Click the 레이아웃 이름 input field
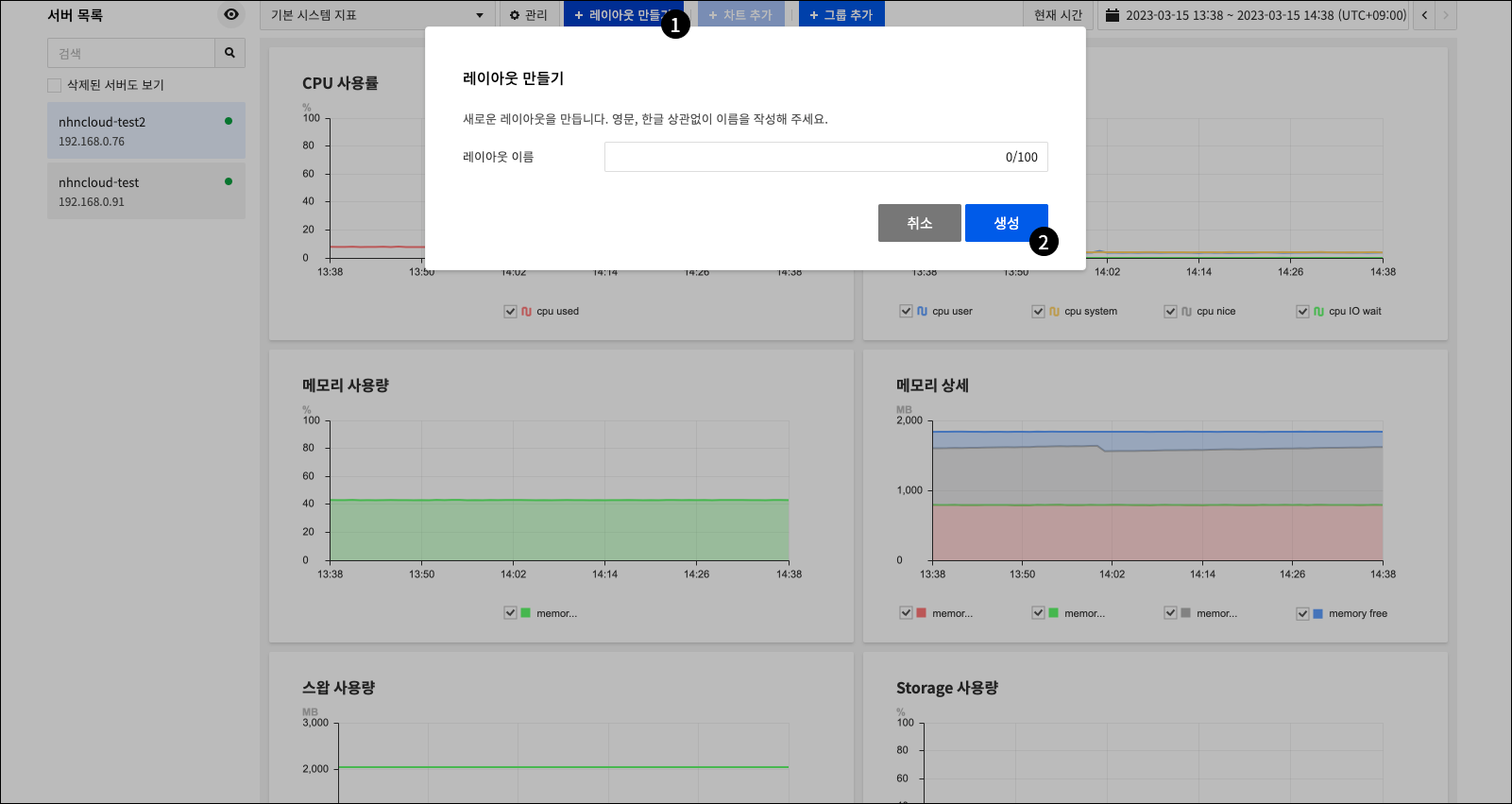 826,157
